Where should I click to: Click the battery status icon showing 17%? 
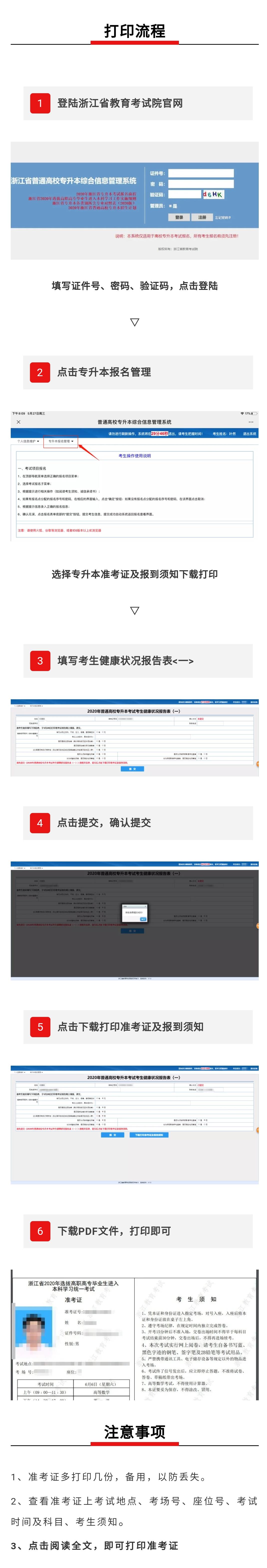[x=255, y=413]
